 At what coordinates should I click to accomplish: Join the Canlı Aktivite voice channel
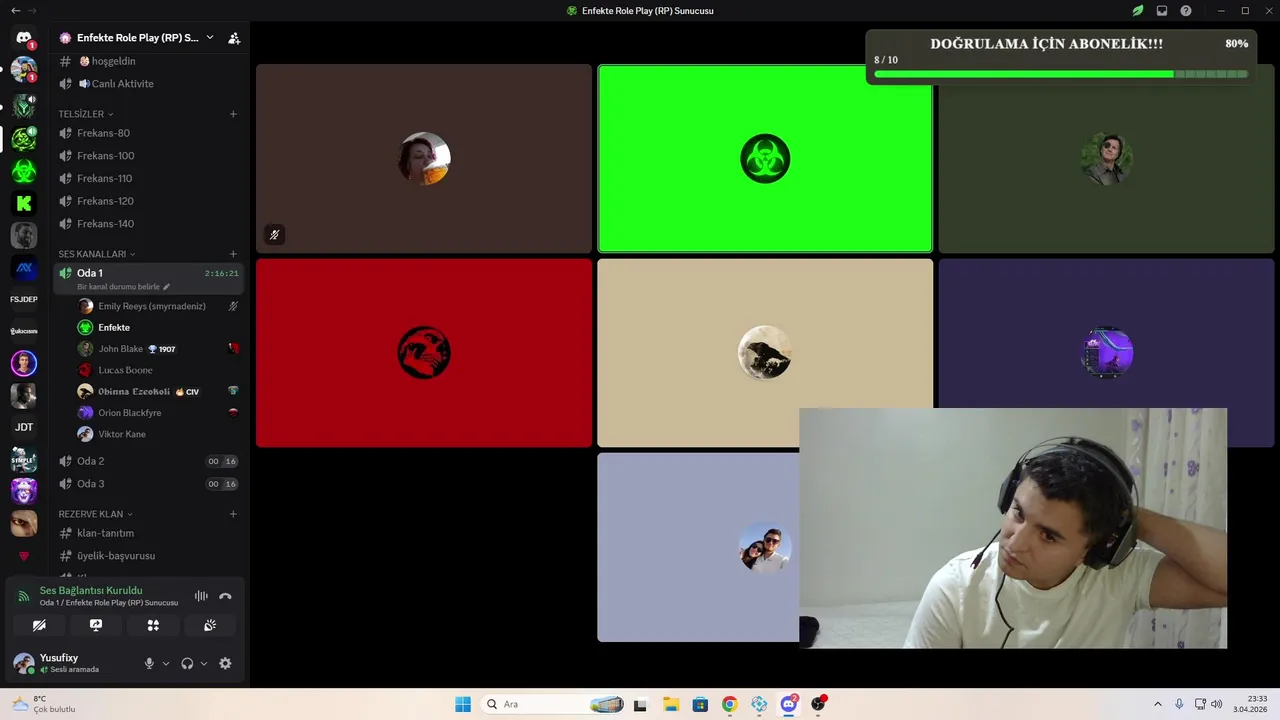(148, 84)
